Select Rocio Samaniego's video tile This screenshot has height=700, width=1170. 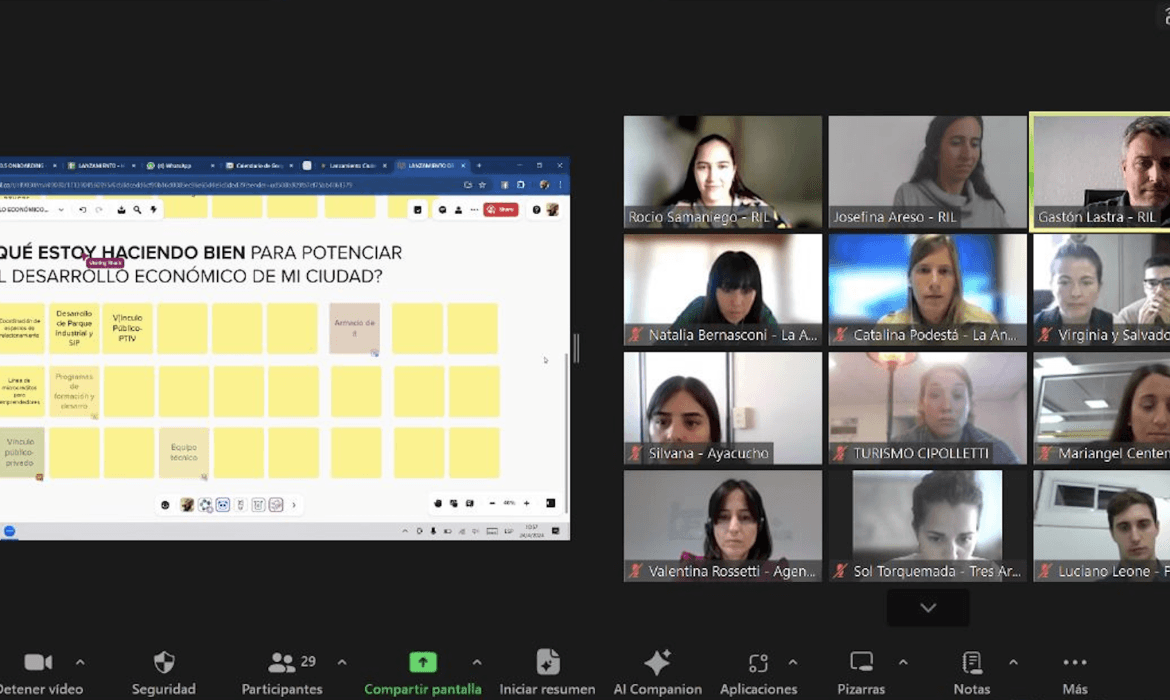(x=723, y=171)
